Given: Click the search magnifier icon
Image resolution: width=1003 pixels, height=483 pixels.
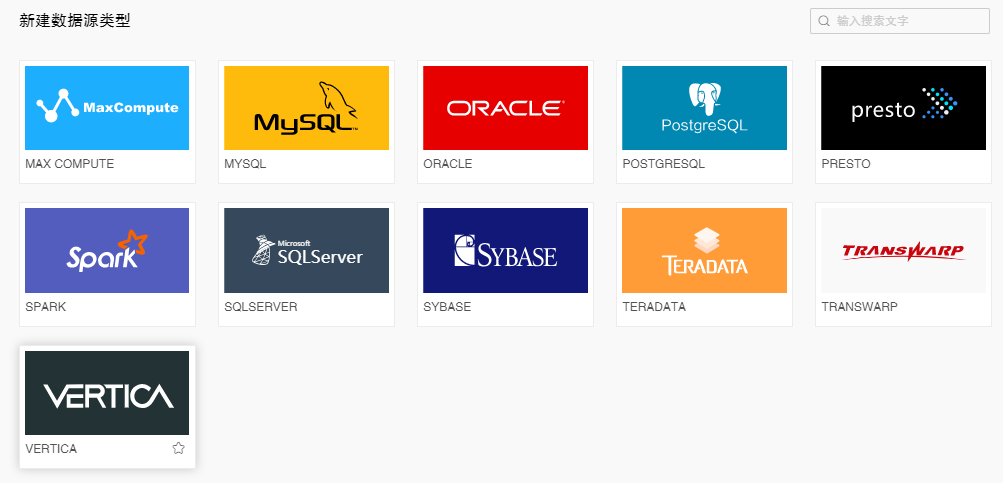Looking at the screenshot, I should pyautogui.click(x=824, y=21).
